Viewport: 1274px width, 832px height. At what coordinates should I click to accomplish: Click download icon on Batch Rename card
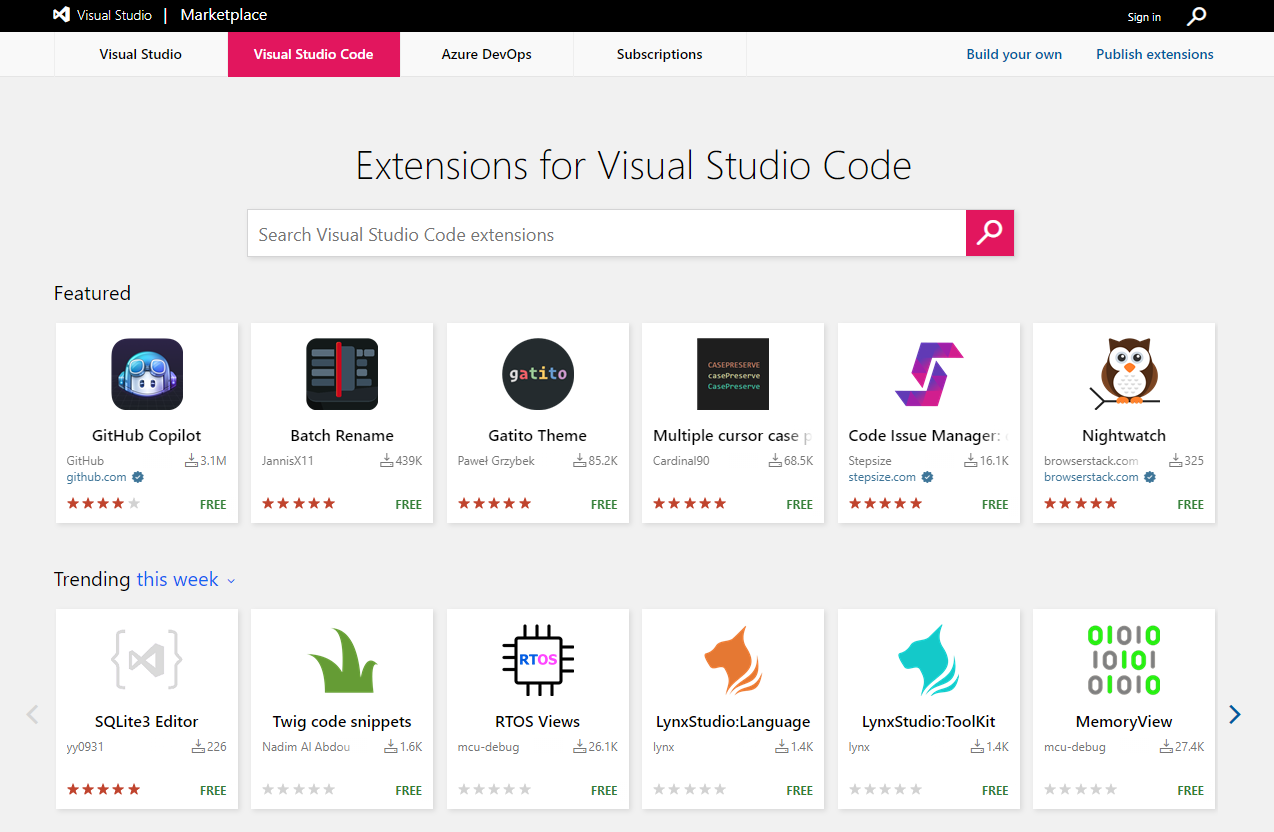(x=386, y=461)
